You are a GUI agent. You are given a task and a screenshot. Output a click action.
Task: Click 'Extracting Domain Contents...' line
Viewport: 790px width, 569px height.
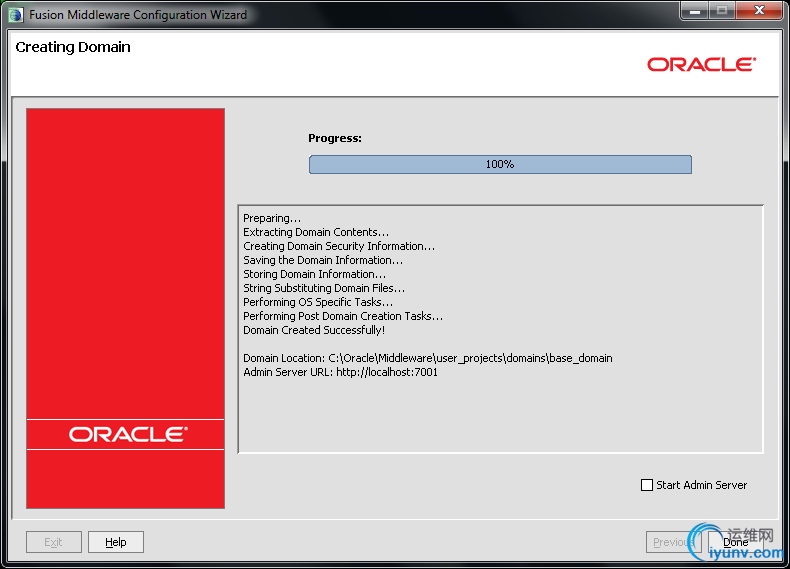316,232
